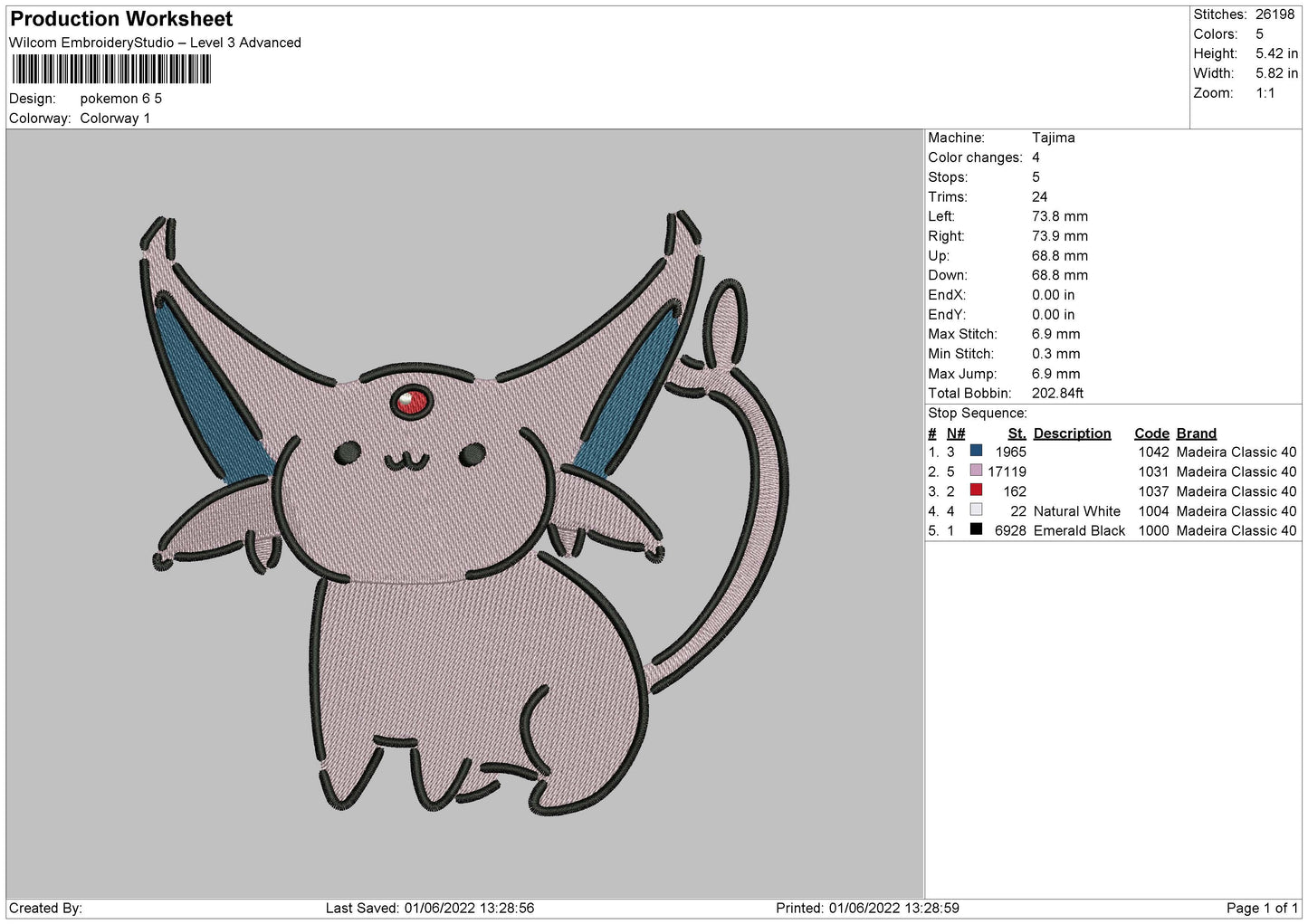Click the Total Bobbin value 202.84ft
Viewport: 1308px width, 924px height.
(x=1057, y=394)
